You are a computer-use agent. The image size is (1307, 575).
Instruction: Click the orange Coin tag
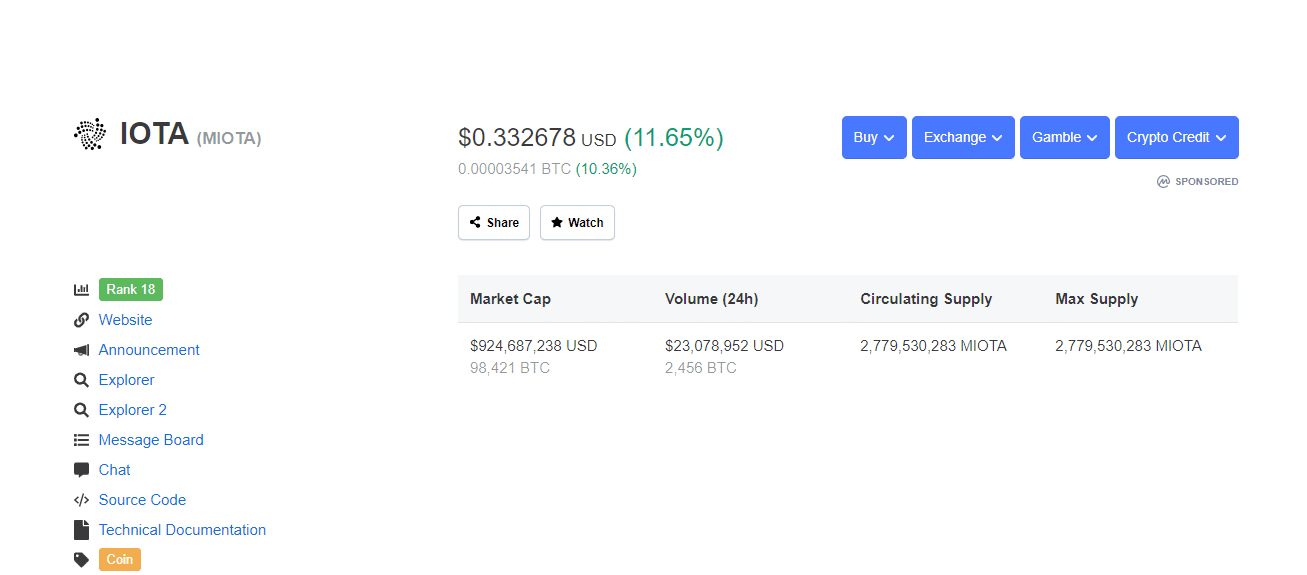tap(120, 560)
